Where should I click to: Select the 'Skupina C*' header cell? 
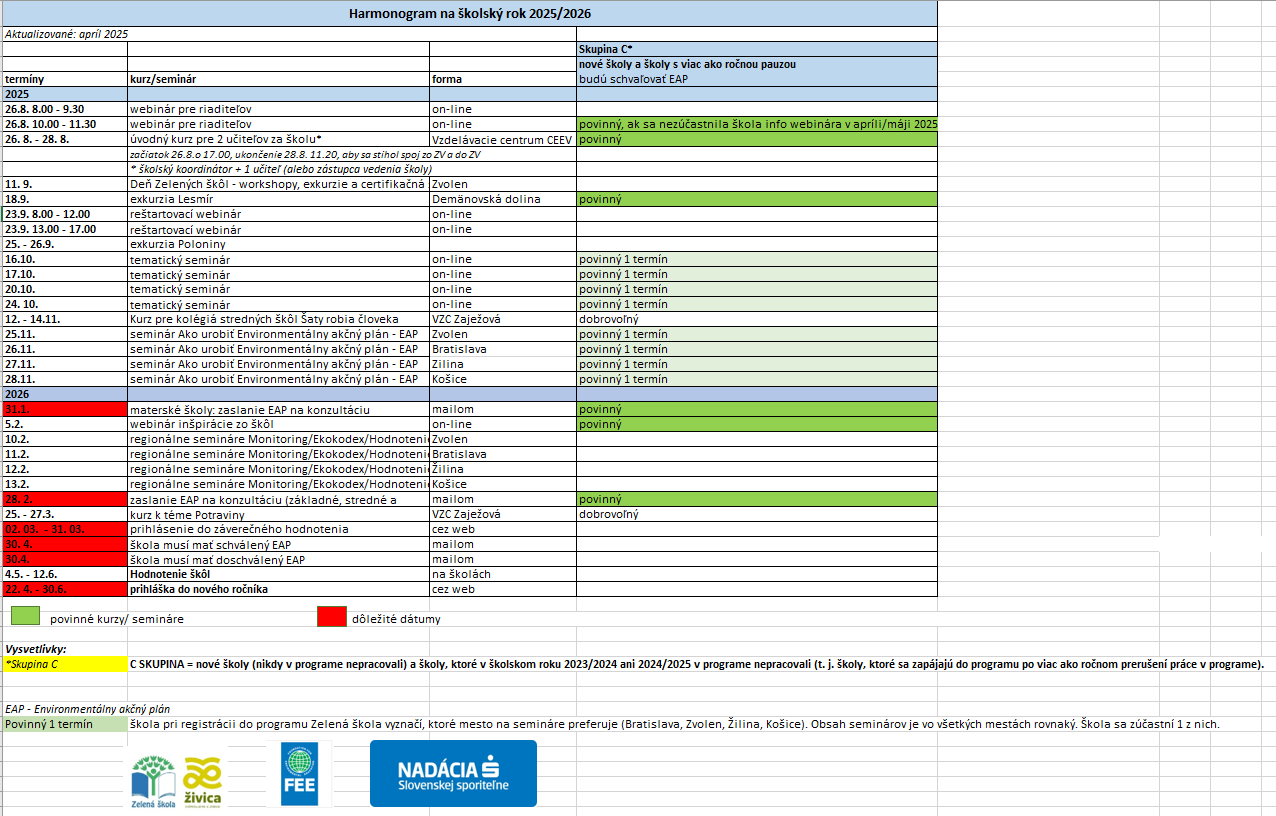pos(757,49)
